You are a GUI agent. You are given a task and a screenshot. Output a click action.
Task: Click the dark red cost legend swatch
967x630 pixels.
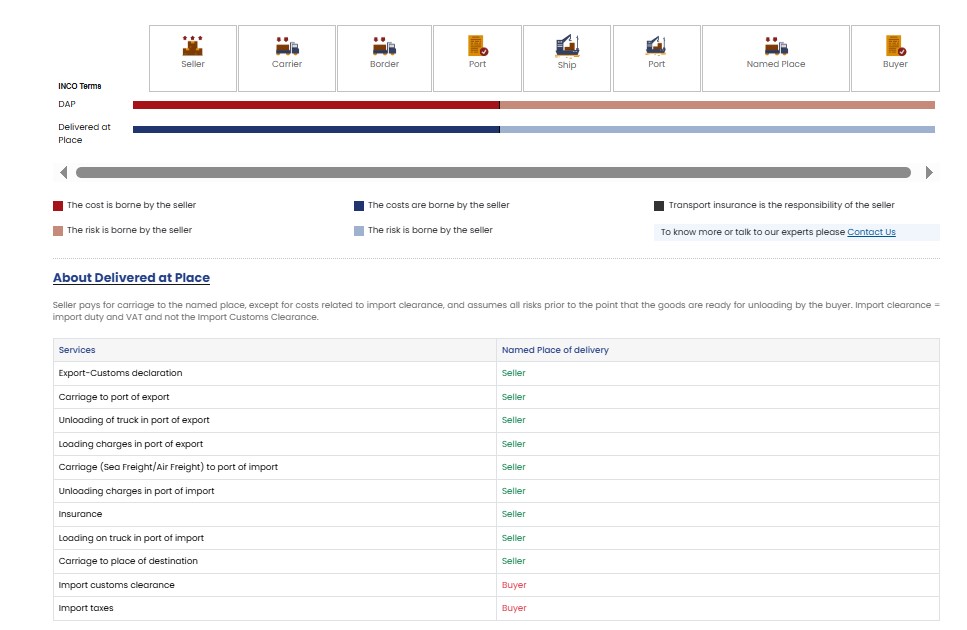(x=58, y=206)
